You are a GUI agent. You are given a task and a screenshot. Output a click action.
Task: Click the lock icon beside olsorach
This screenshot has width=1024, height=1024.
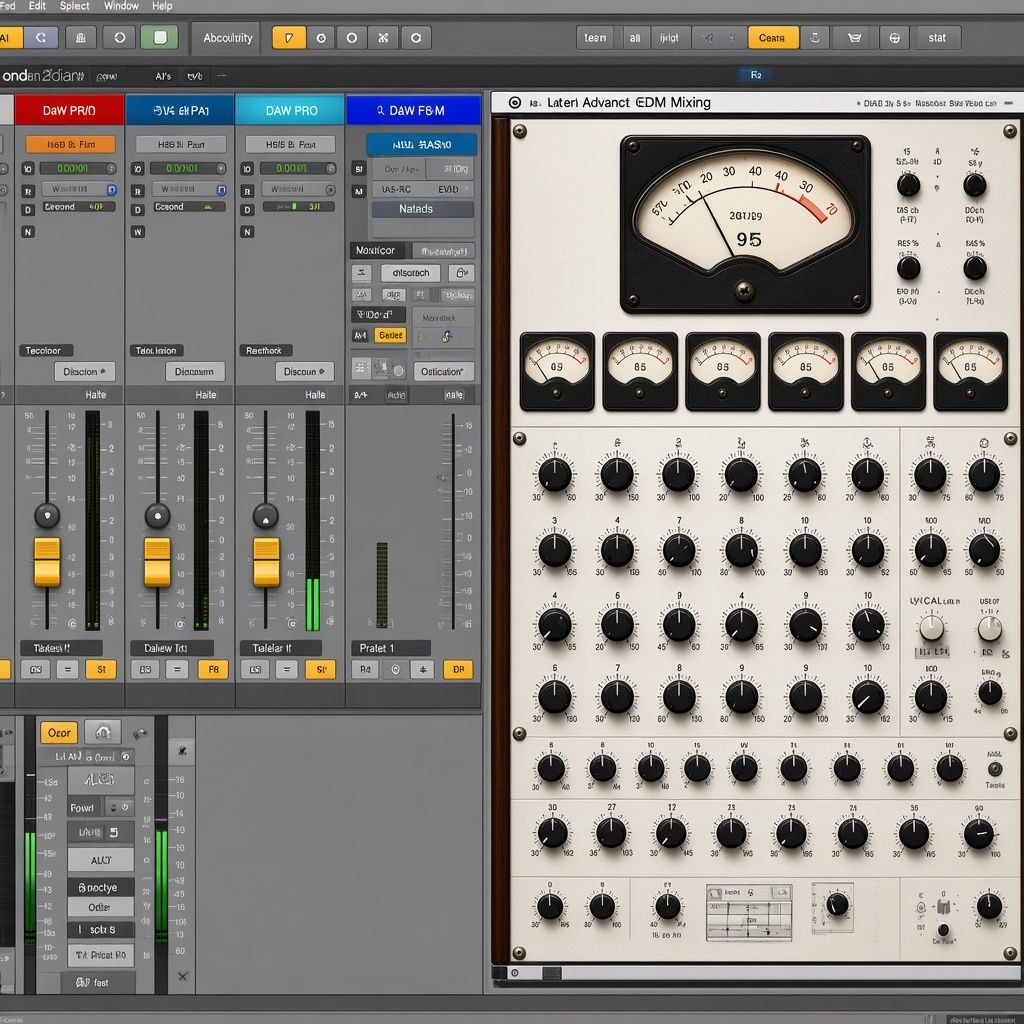[461, 273]
